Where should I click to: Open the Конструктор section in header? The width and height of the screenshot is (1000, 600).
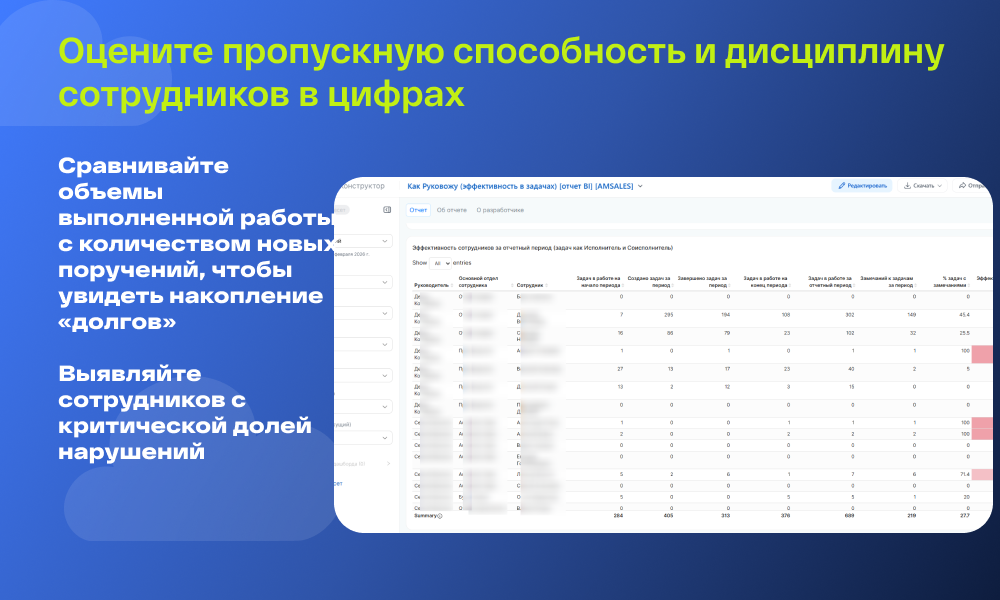click(363, 186)
